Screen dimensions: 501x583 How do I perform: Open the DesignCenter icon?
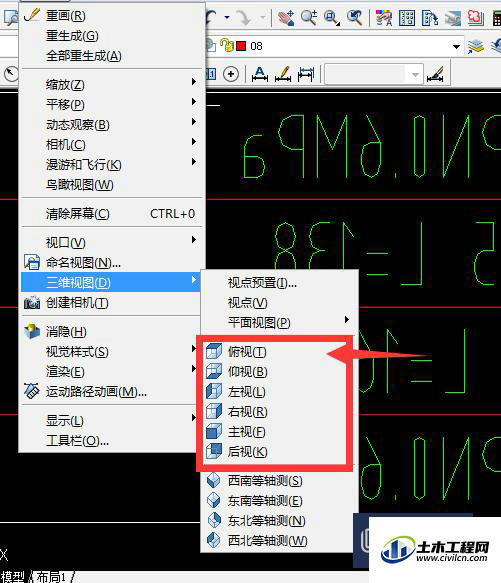(407, 17)
